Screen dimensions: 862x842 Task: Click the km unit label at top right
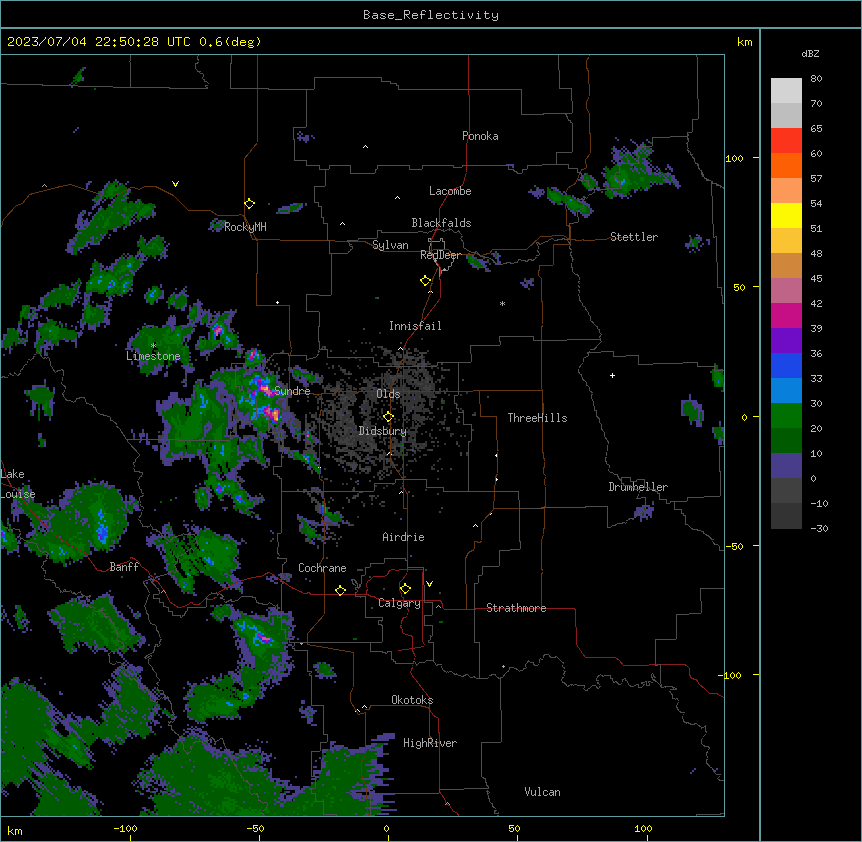744,42
